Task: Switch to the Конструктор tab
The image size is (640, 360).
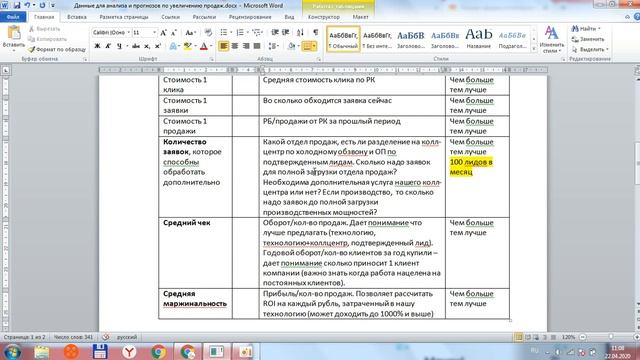Action: (324, 17)
